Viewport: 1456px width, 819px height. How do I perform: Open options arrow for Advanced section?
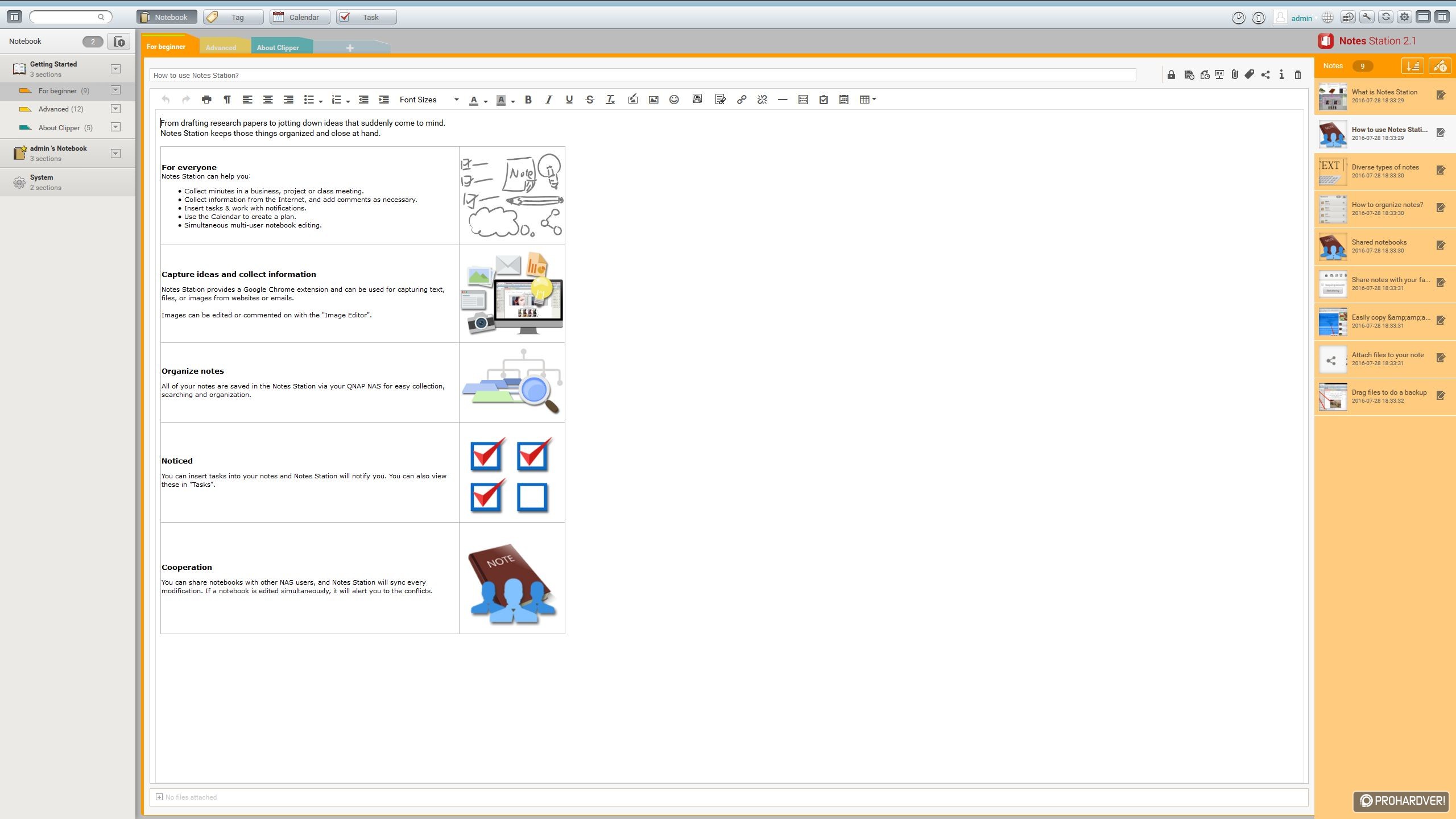pyautogui.click(x=115, y=109)
